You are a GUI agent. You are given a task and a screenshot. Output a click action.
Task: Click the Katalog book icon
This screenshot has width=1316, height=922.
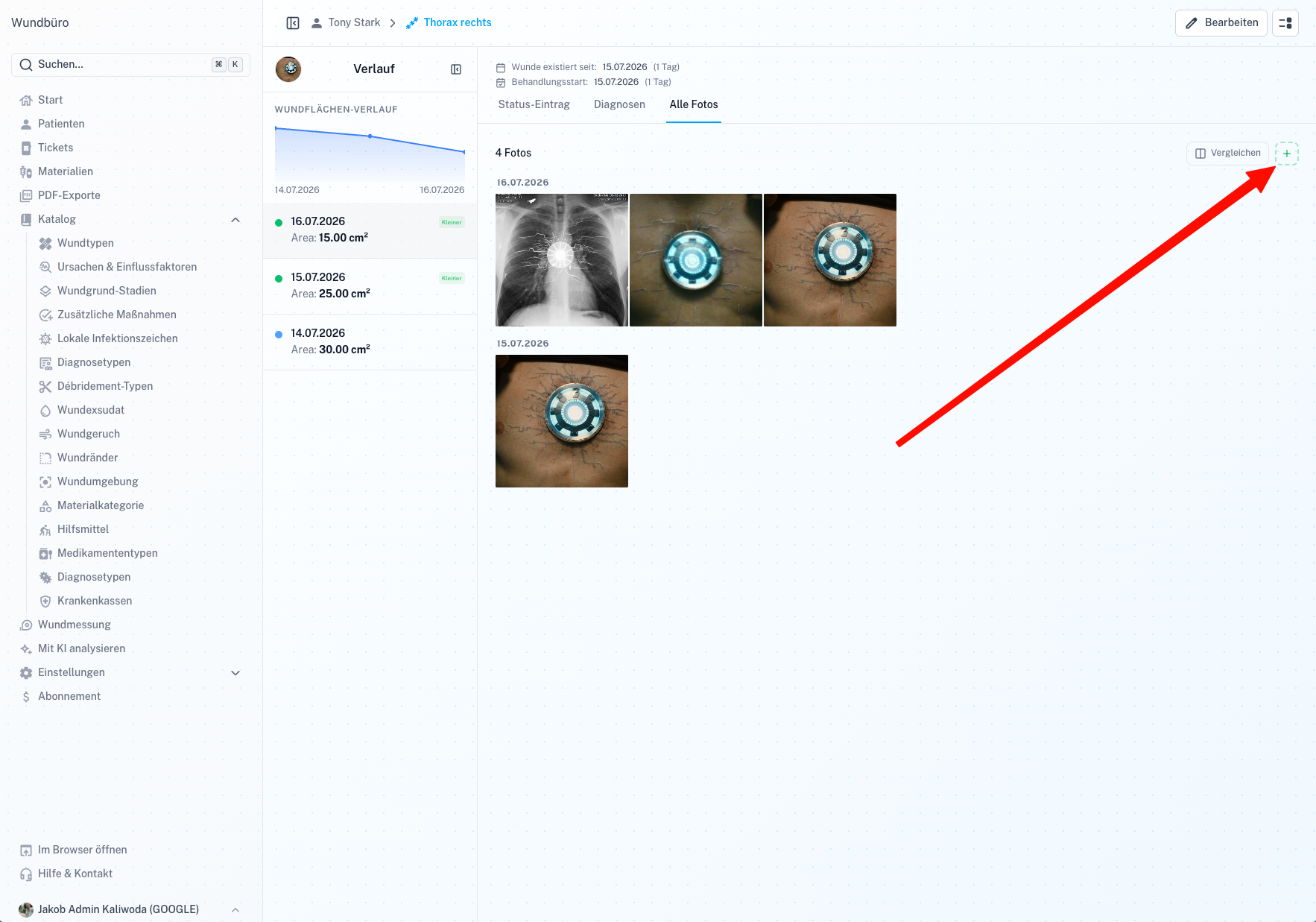26,219
